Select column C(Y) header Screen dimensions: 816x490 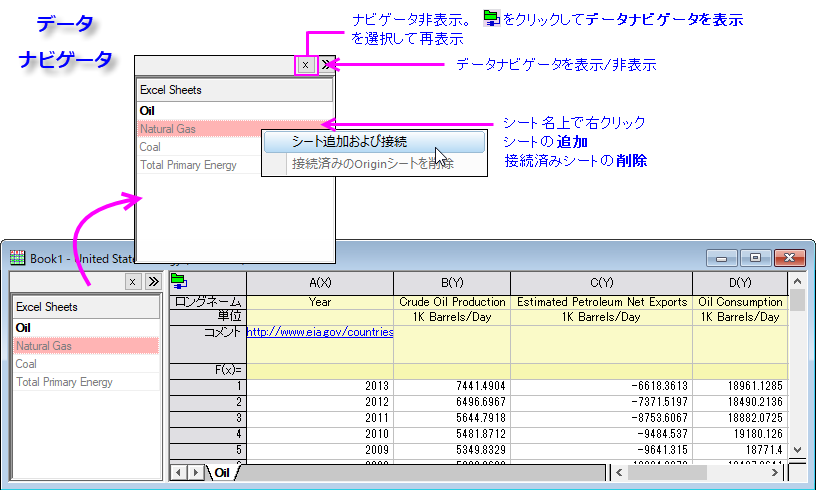602,282
